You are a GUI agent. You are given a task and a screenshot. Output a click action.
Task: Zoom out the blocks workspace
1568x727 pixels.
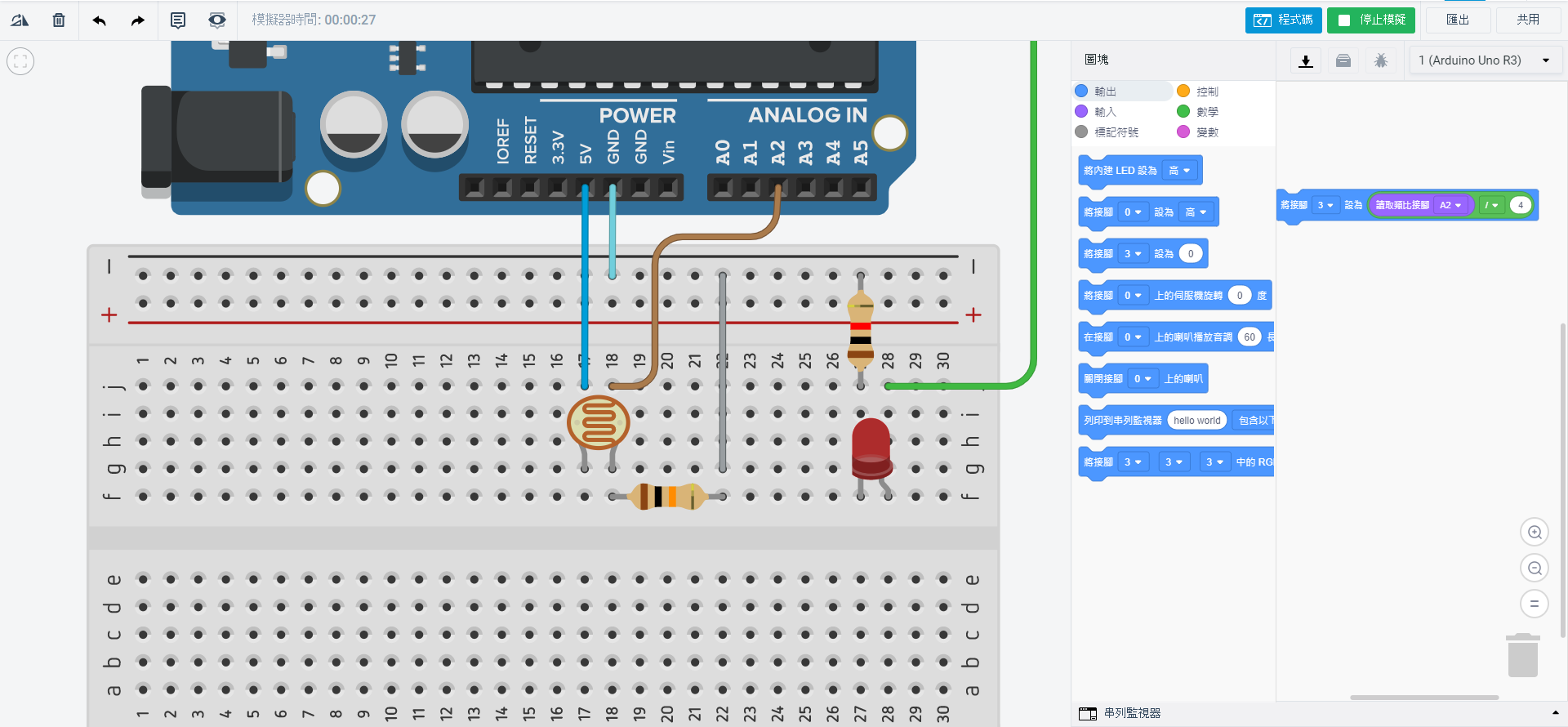click(x=1535, y=569)
